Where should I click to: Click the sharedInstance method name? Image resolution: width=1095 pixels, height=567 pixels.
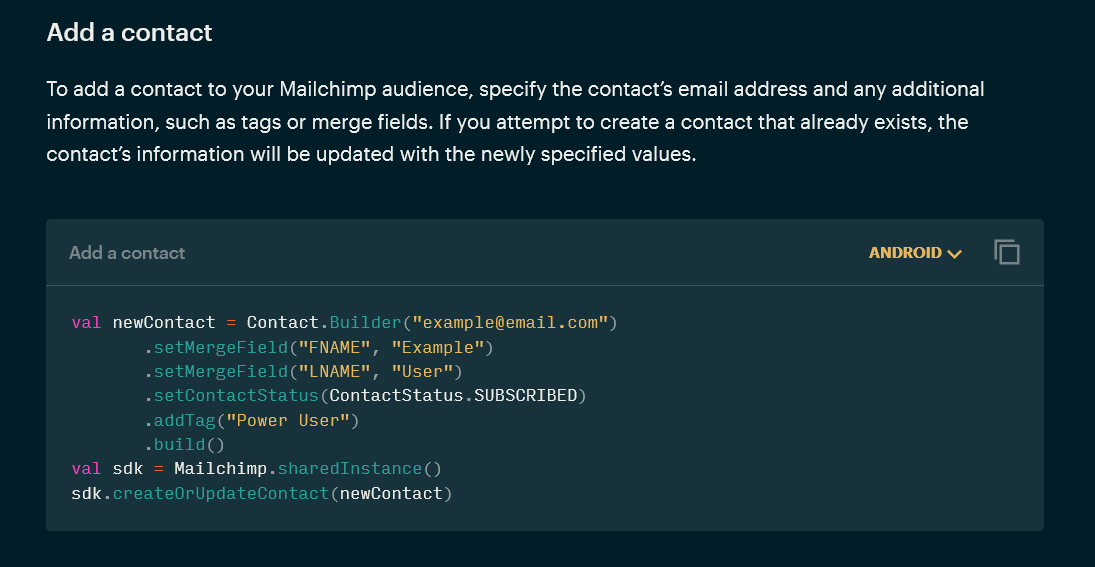(349, 468)
